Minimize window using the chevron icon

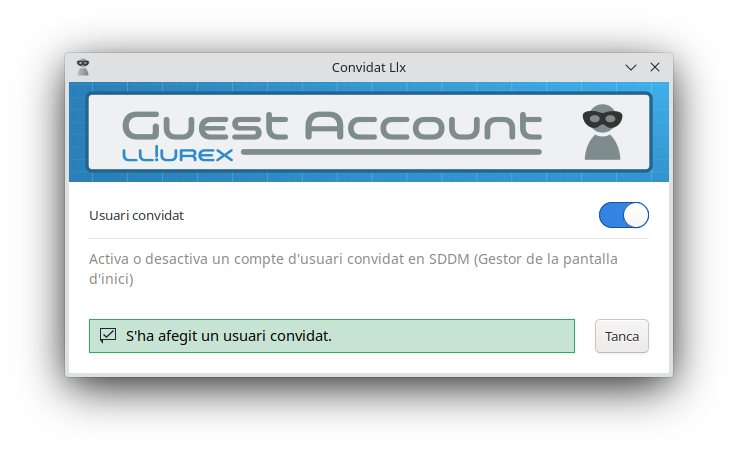click(x=631, y=67)
